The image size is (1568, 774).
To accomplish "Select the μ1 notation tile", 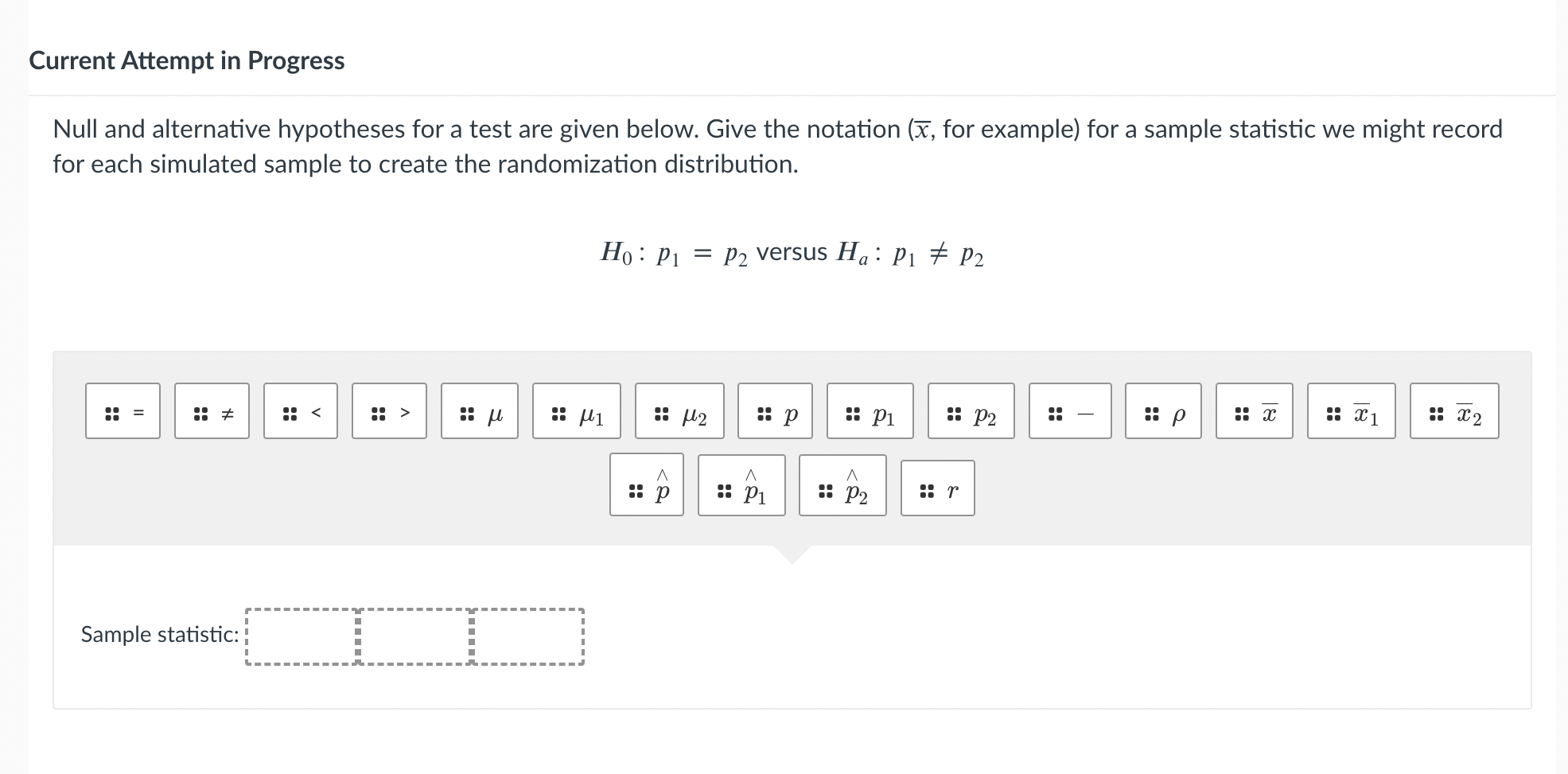I will 574,411.
